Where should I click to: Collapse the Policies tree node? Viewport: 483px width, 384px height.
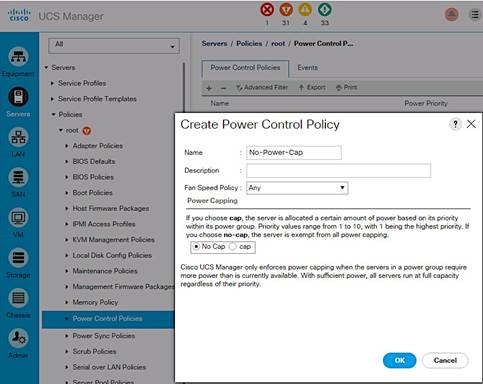pyautogui.click(x=53, y=114)
